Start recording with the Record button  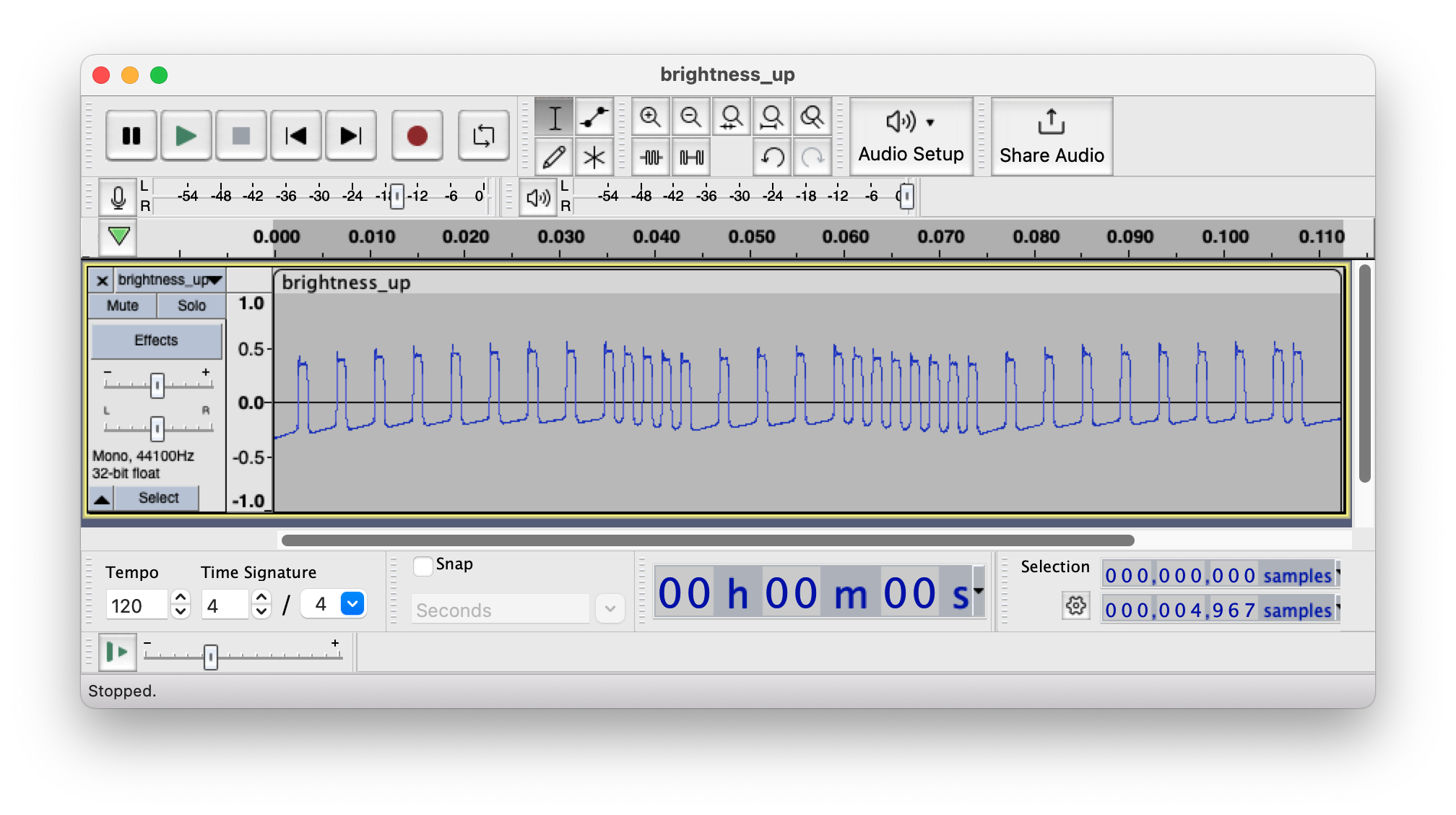(417, 136)
